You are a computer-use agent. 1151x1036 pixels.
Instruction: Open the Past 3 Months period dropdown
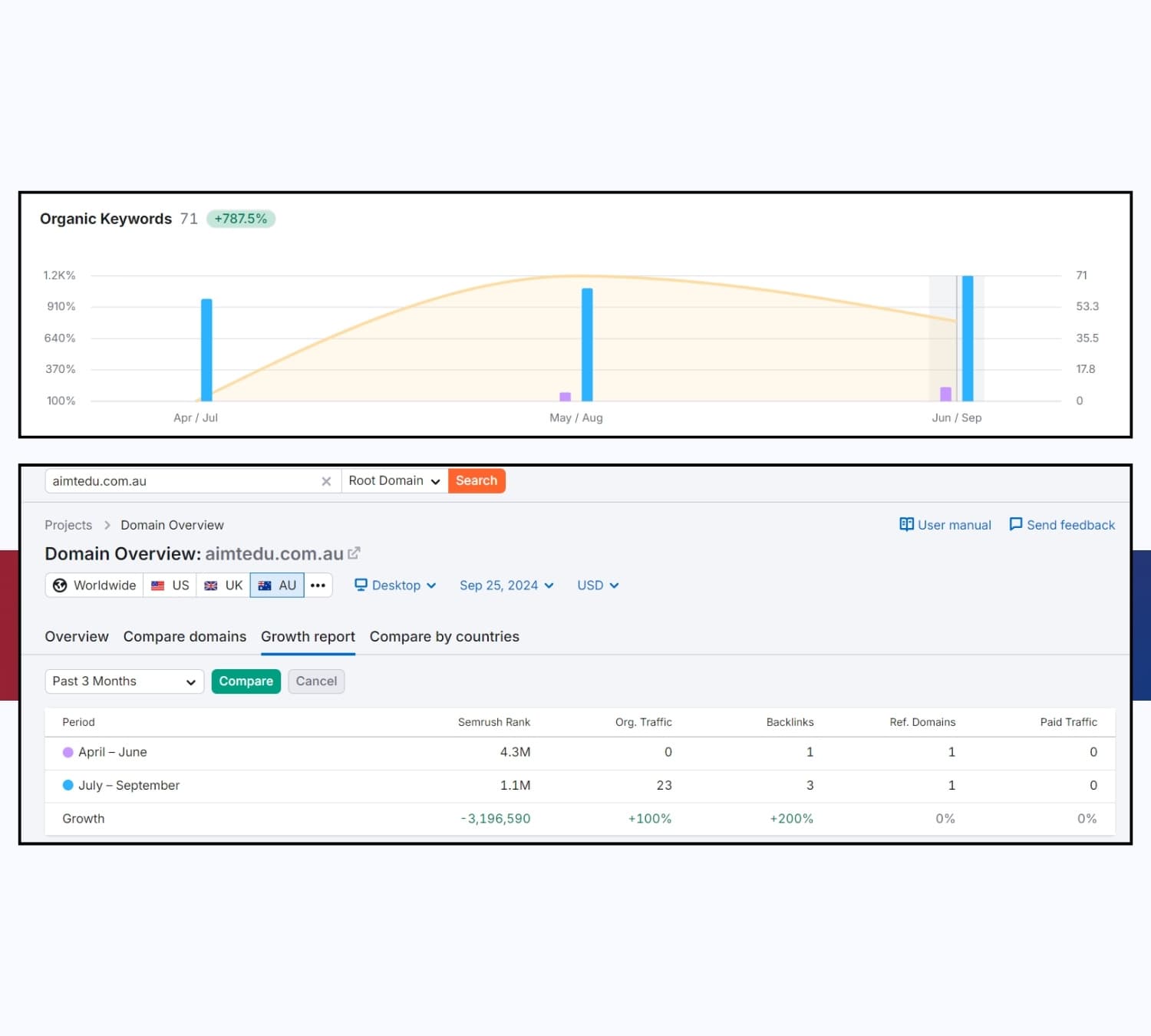(124, 681)
